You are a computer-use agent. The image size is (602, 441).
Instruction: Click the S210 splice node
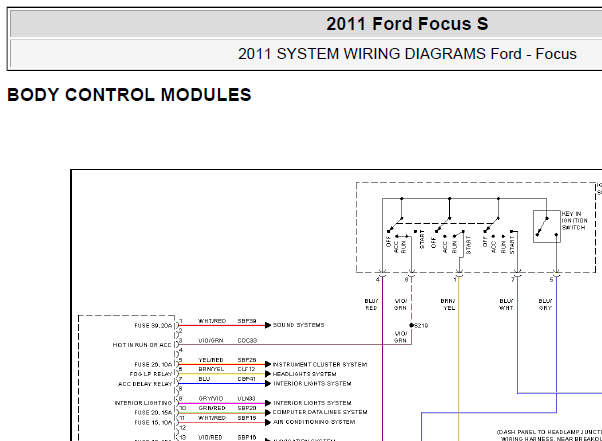(x=412, y=325)
